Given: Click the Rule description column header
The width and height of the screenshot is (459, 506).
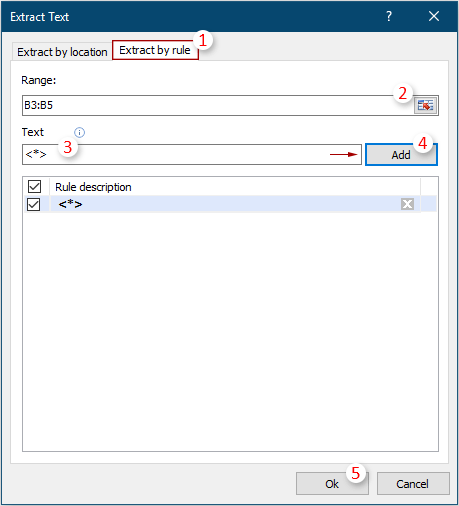Looking at the screenshot, I should (x=93, y=187).
